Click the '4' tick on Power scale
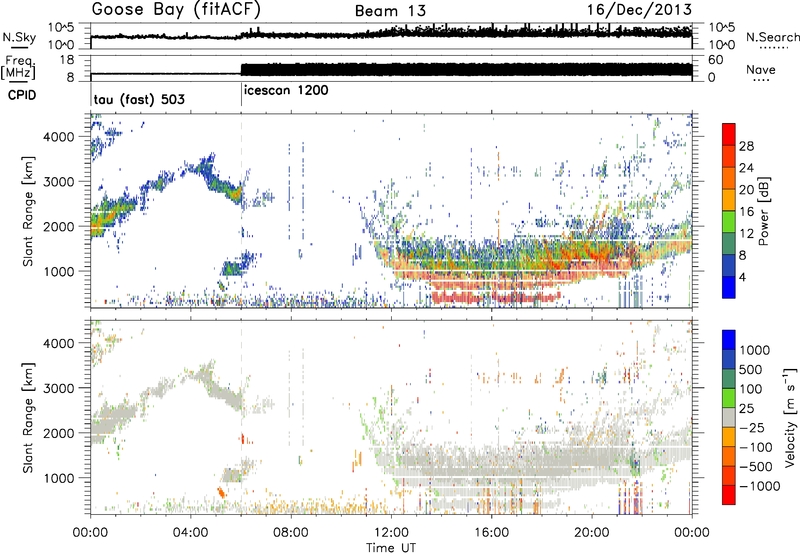The height and width of the screenshot is (554, 800). point(742,277)
